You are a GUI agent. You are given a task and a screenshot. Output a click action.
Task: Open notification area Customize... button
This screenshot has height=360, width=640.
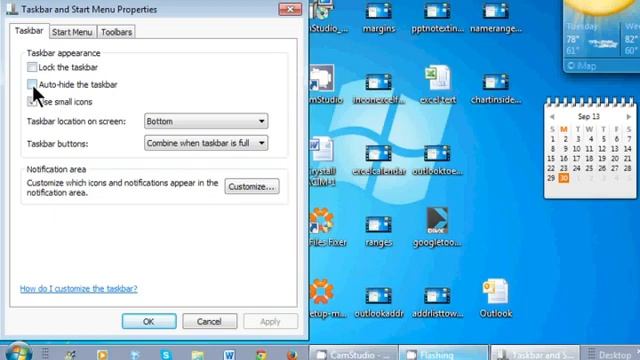[x=252, y=187]
